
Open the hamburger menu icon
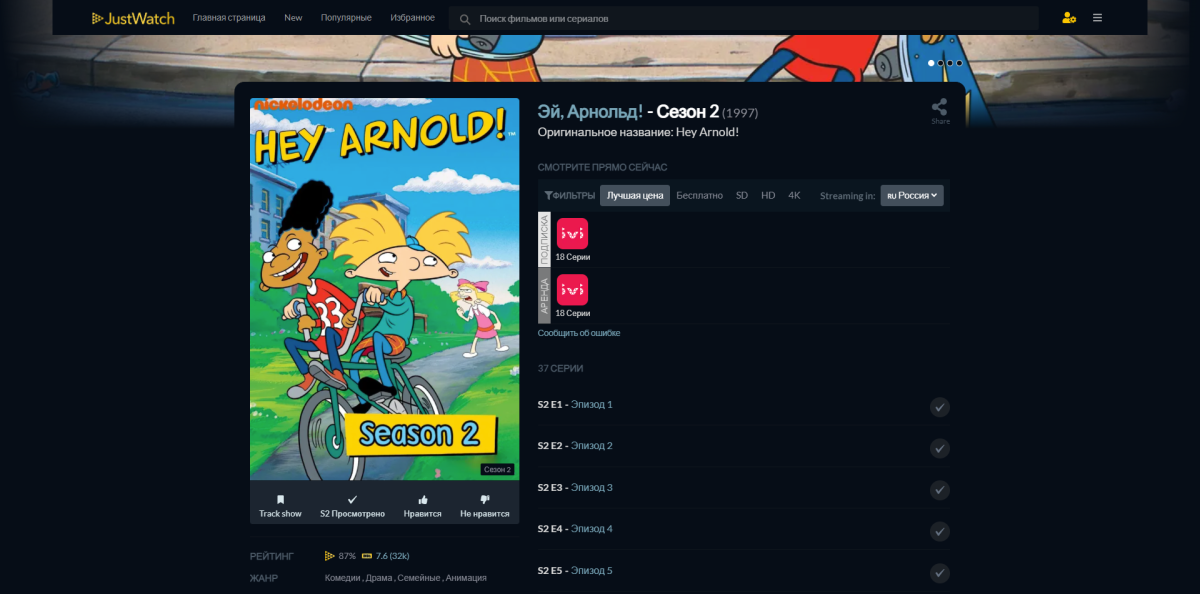coord(1098,18)
